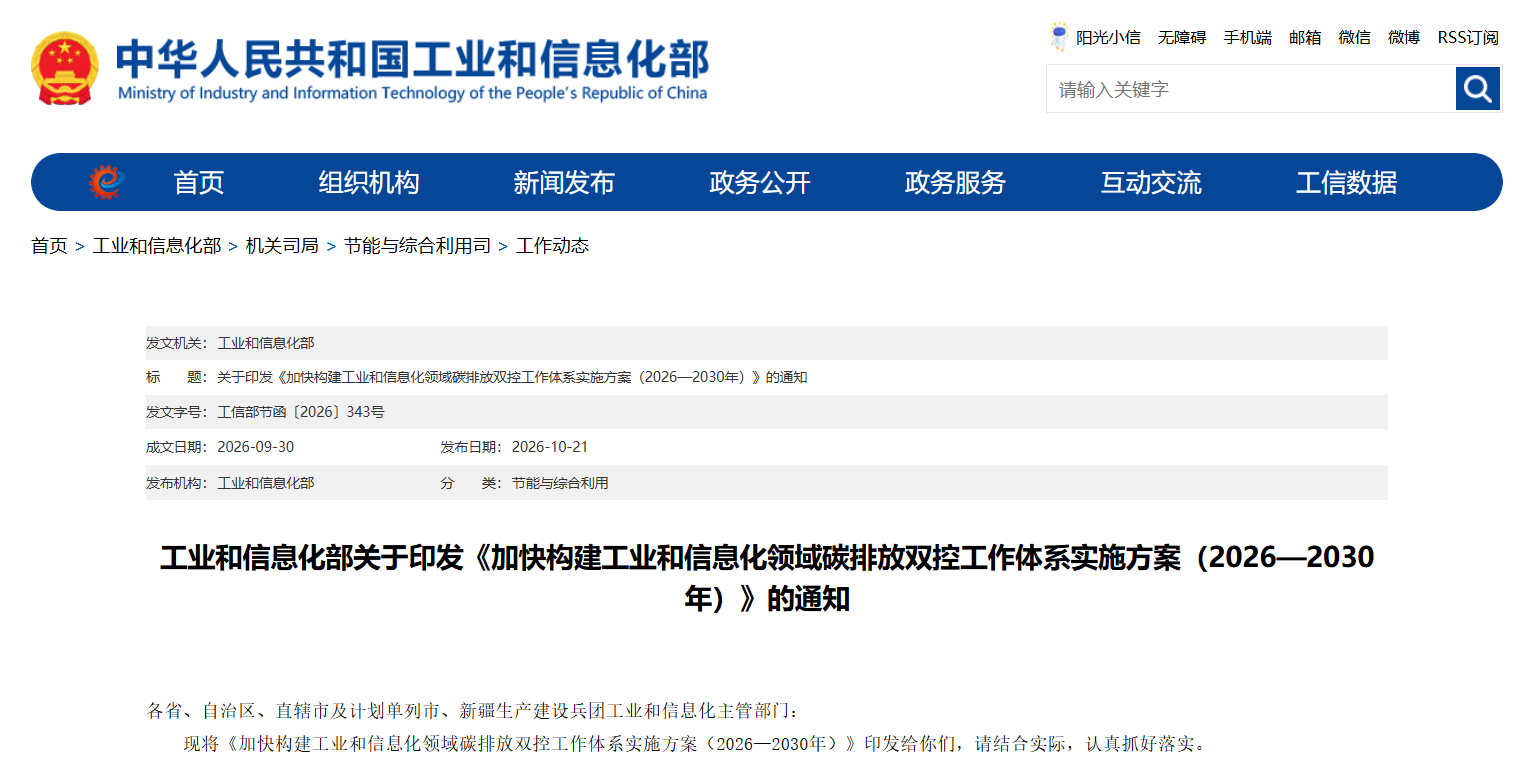This screenshot has height=770, width=1518.
Task: Click the ministry name title banner
Action: tap(412, 69)
